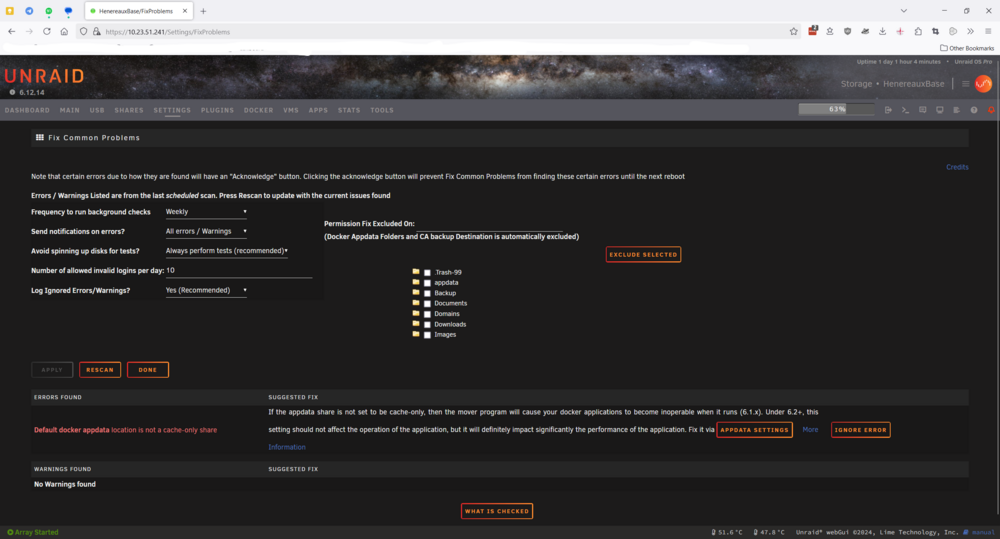Image resolution: width=1000 pixels, height=539 pixels.
Task: Open the Log Ignored Errors/Warnings dropdown
Action: tap(206, 290)
